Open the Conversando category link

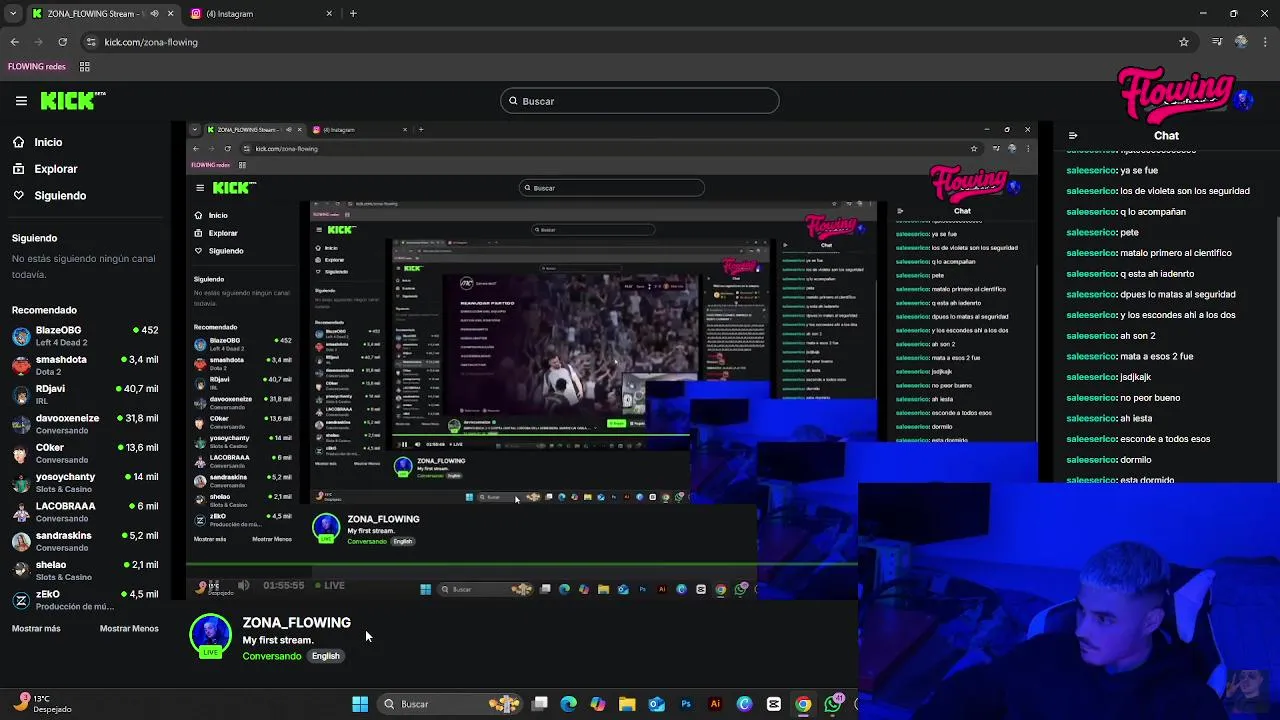271,656
